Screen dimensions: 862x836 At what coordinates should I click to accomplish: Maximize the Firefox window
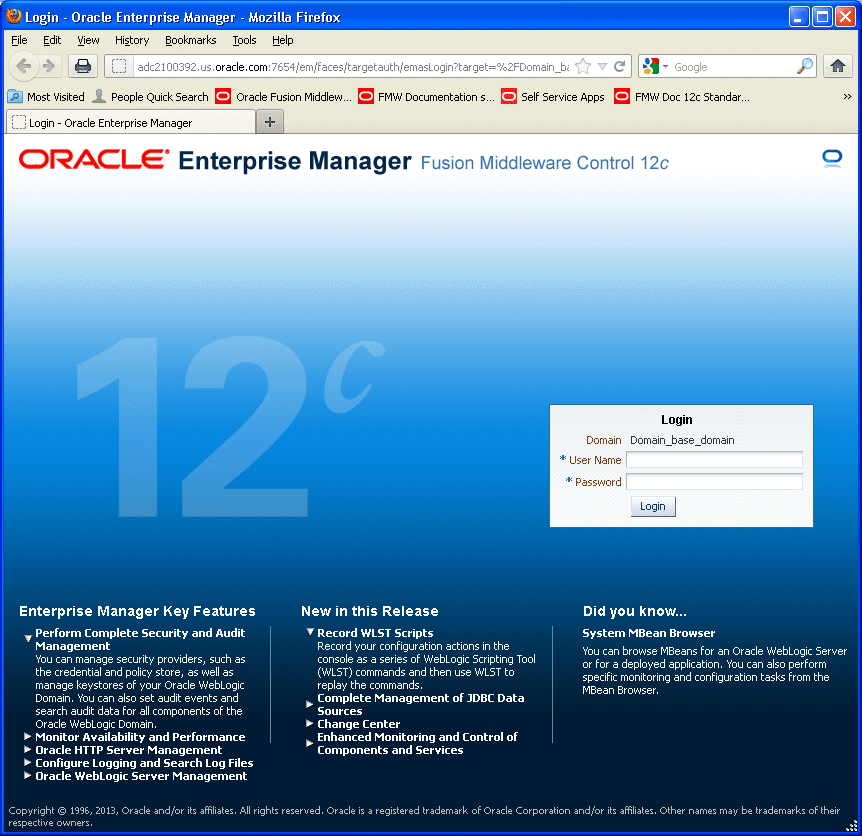click(822, 17)
